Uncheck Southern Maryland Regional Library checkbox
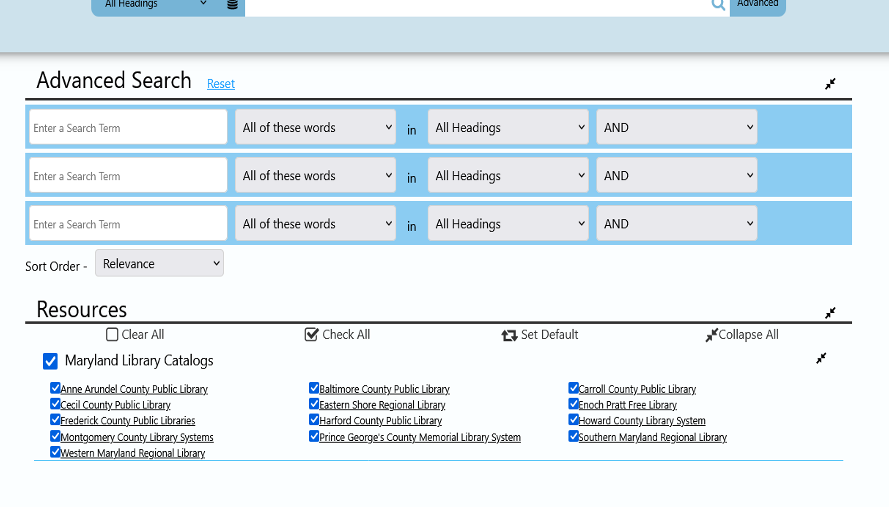 click(x=573, y=436)
